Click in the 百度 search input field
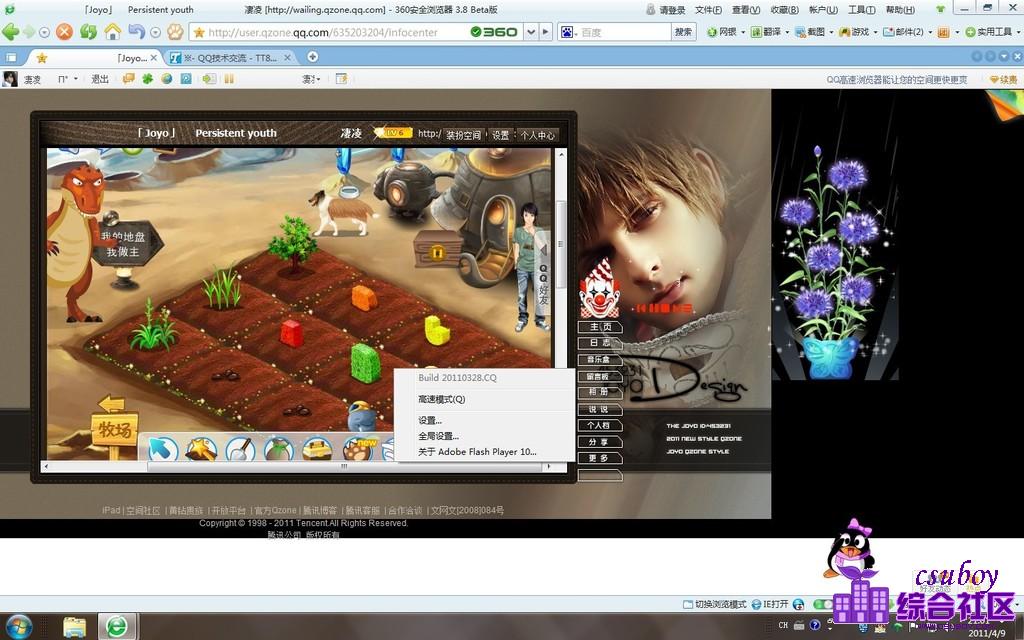The image size is (1024, 640). pos(620,32)
